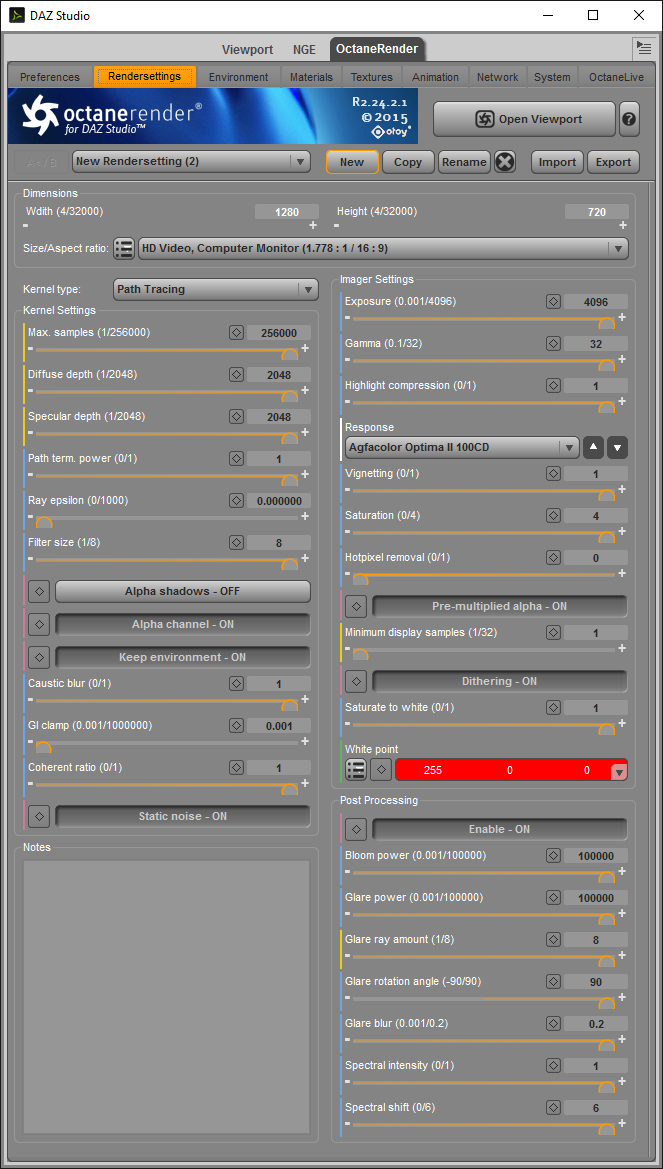Viewport: 663px width, 1169px height.
Task: Switch to the NGE tab
Action: click(304, 49)
